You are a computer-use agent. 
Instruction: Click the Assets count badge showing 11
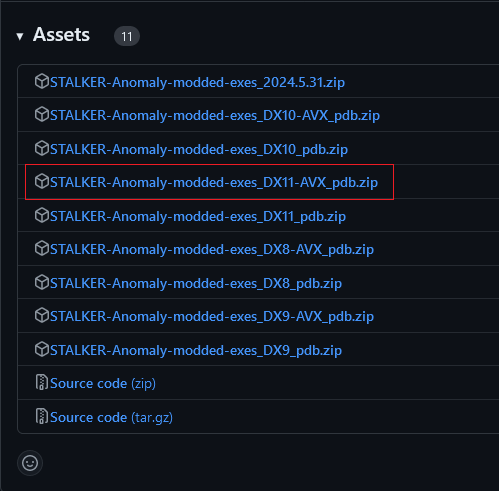coord(127,36)
